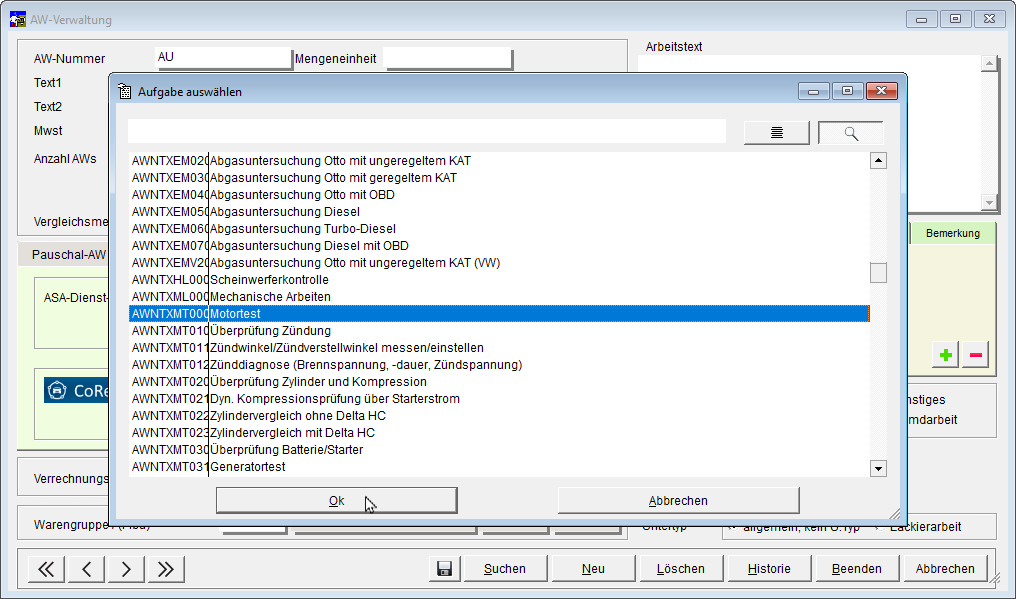Click Arbeitstext scrollbar up arrow
Screen dimensions: 1016x599
coord(989,64)
